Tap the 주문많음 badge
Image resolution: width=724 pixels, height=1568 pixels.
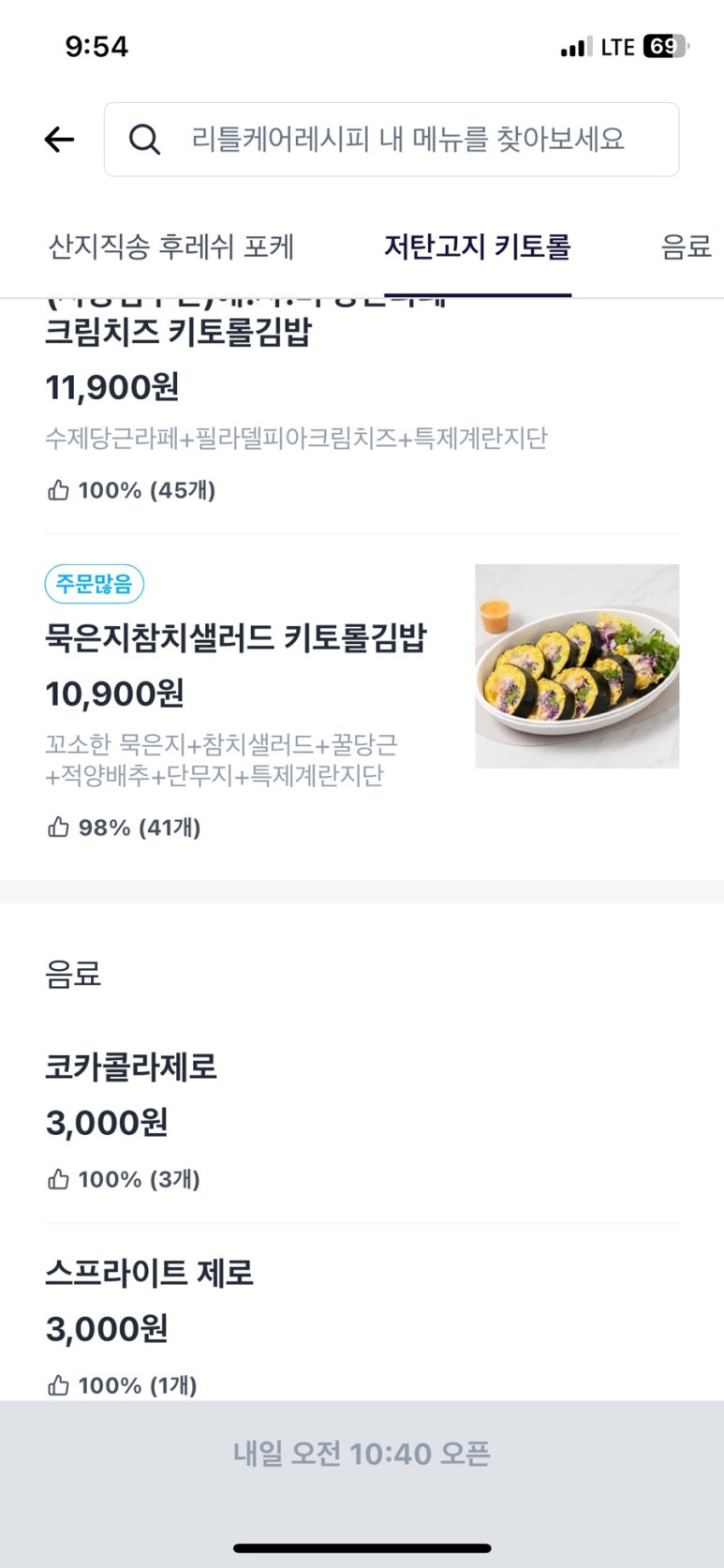click(94, 584)
